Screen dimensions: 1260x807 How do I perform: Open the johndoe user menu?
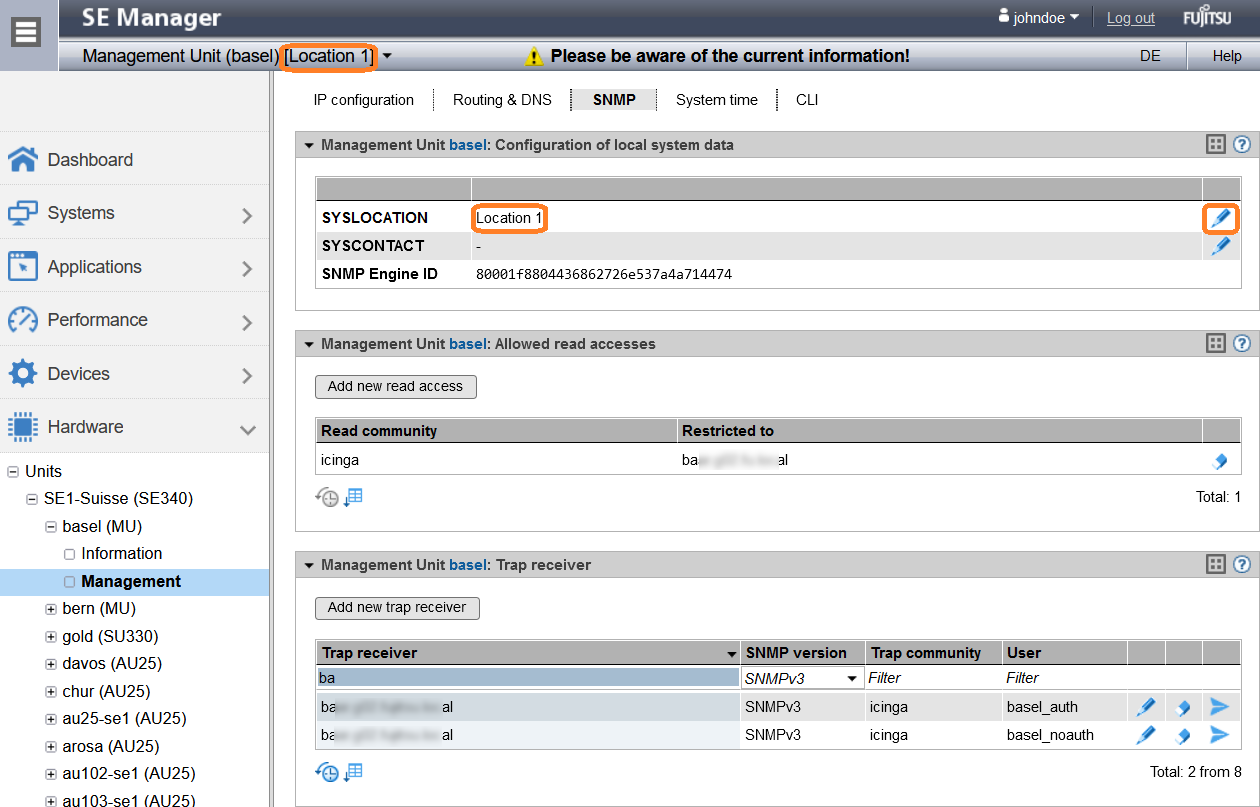point(1038,18)
